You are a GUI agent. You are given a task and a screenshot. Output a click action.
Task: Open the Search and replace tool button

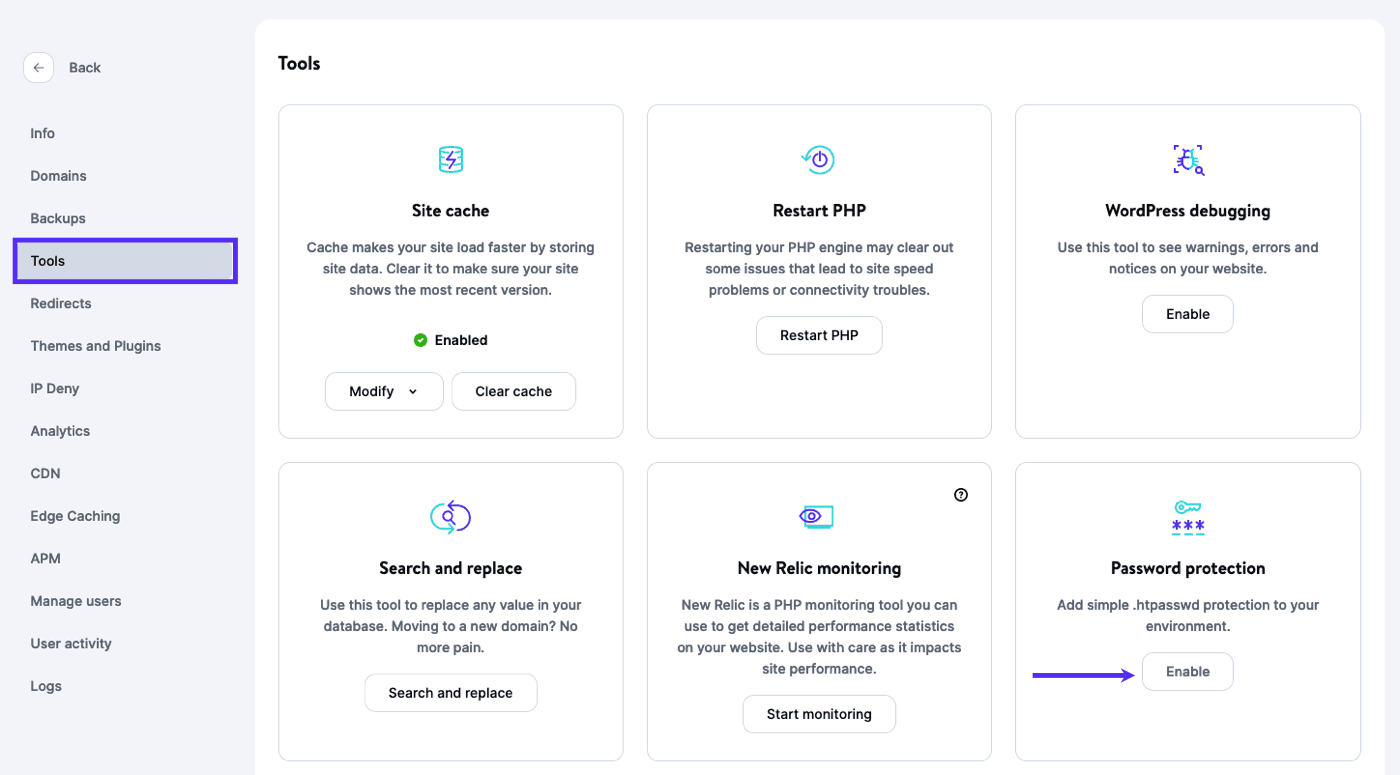click(450, 693)
